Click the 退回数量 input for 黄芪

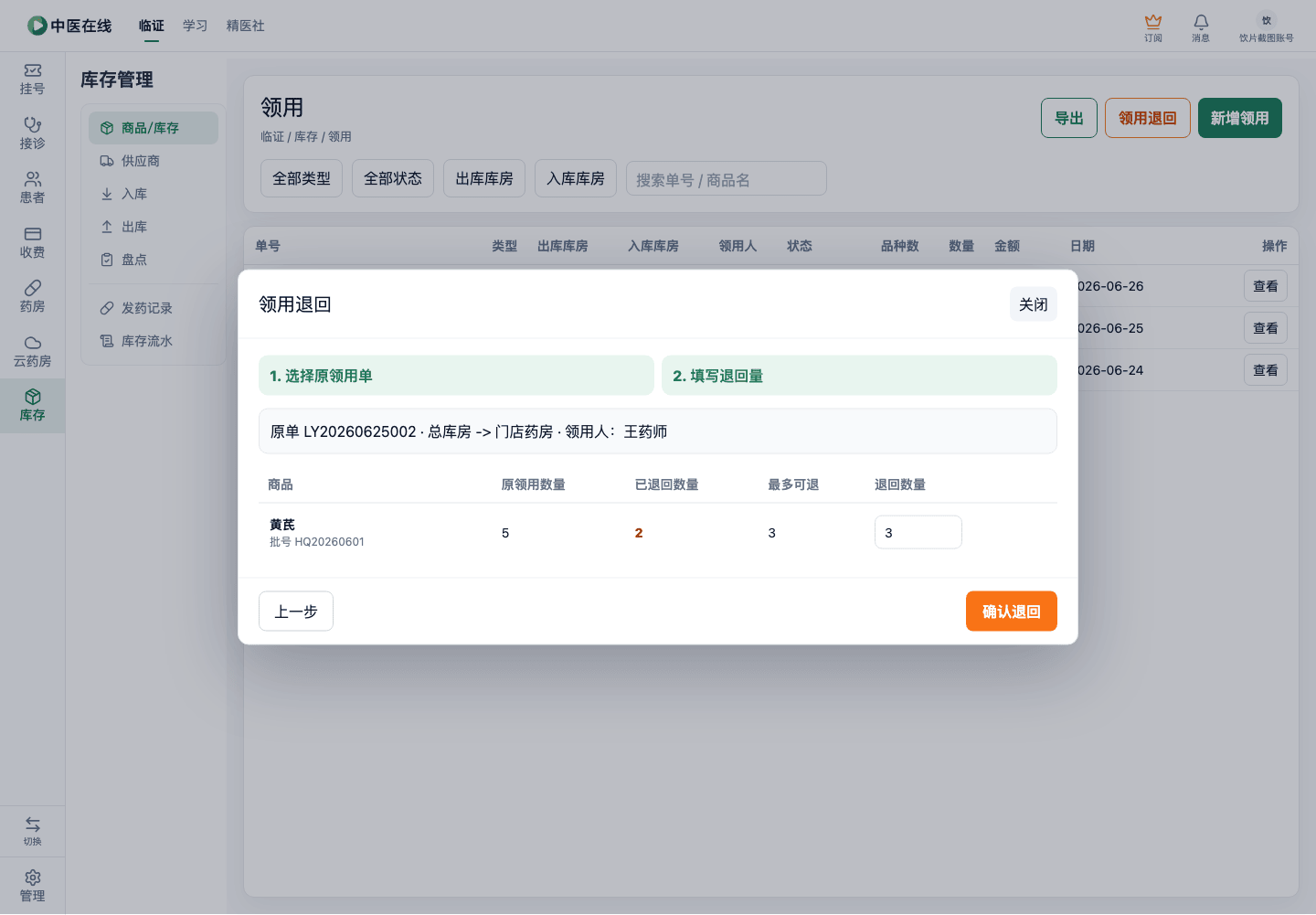coord(918,532)
